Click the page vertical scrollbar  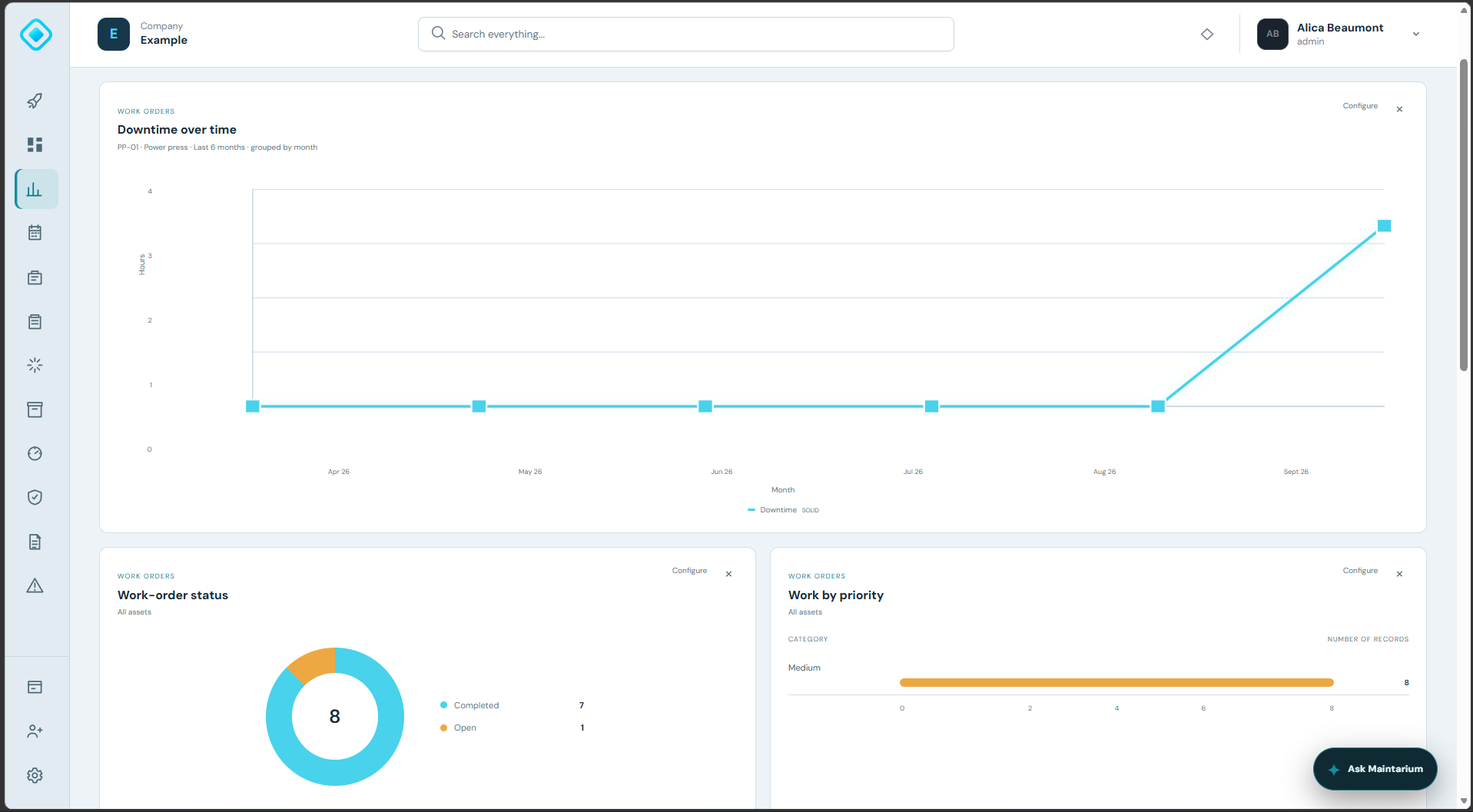coord(1464,215)
